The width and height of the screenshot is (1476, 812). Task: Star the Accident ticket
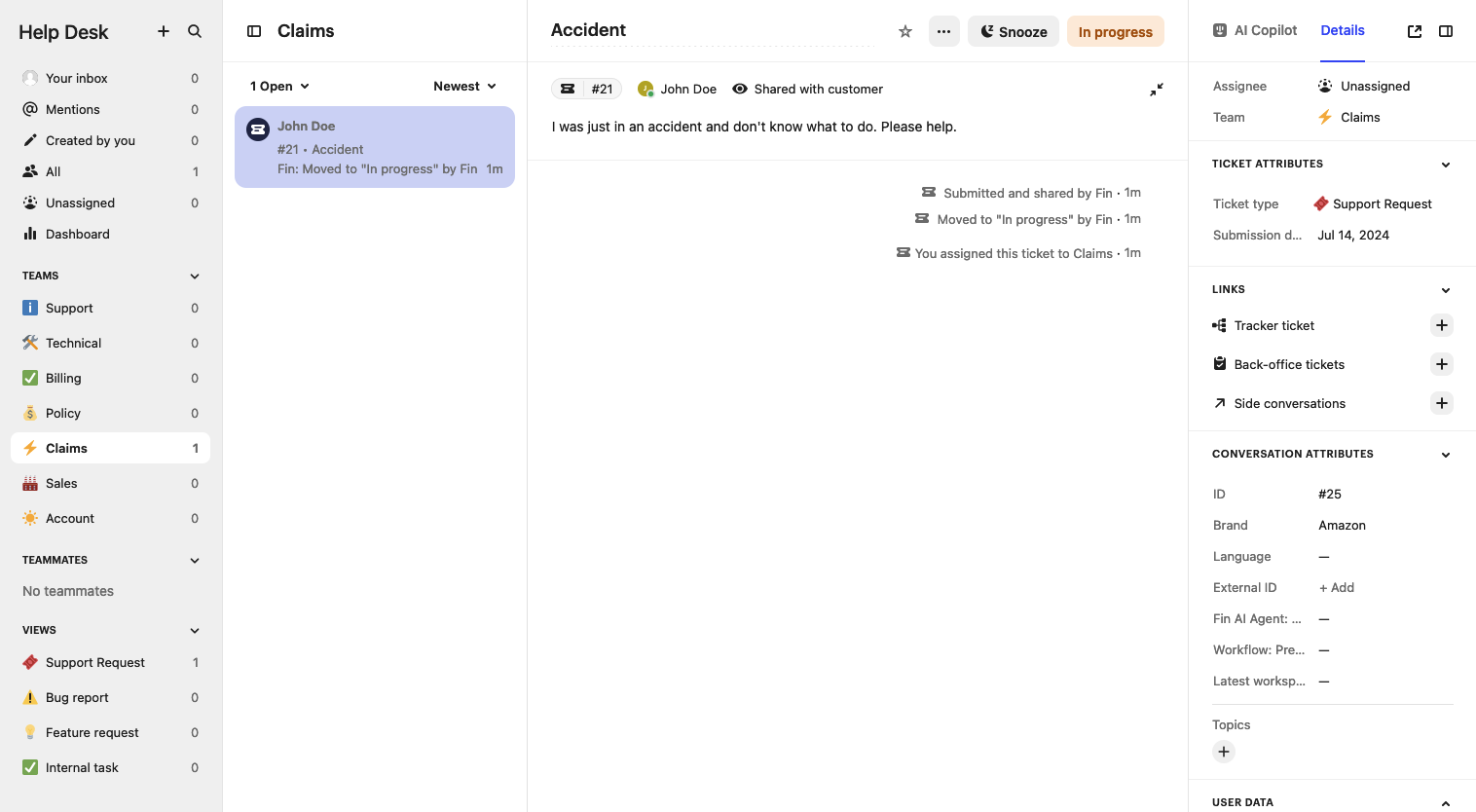click(905, 31)
